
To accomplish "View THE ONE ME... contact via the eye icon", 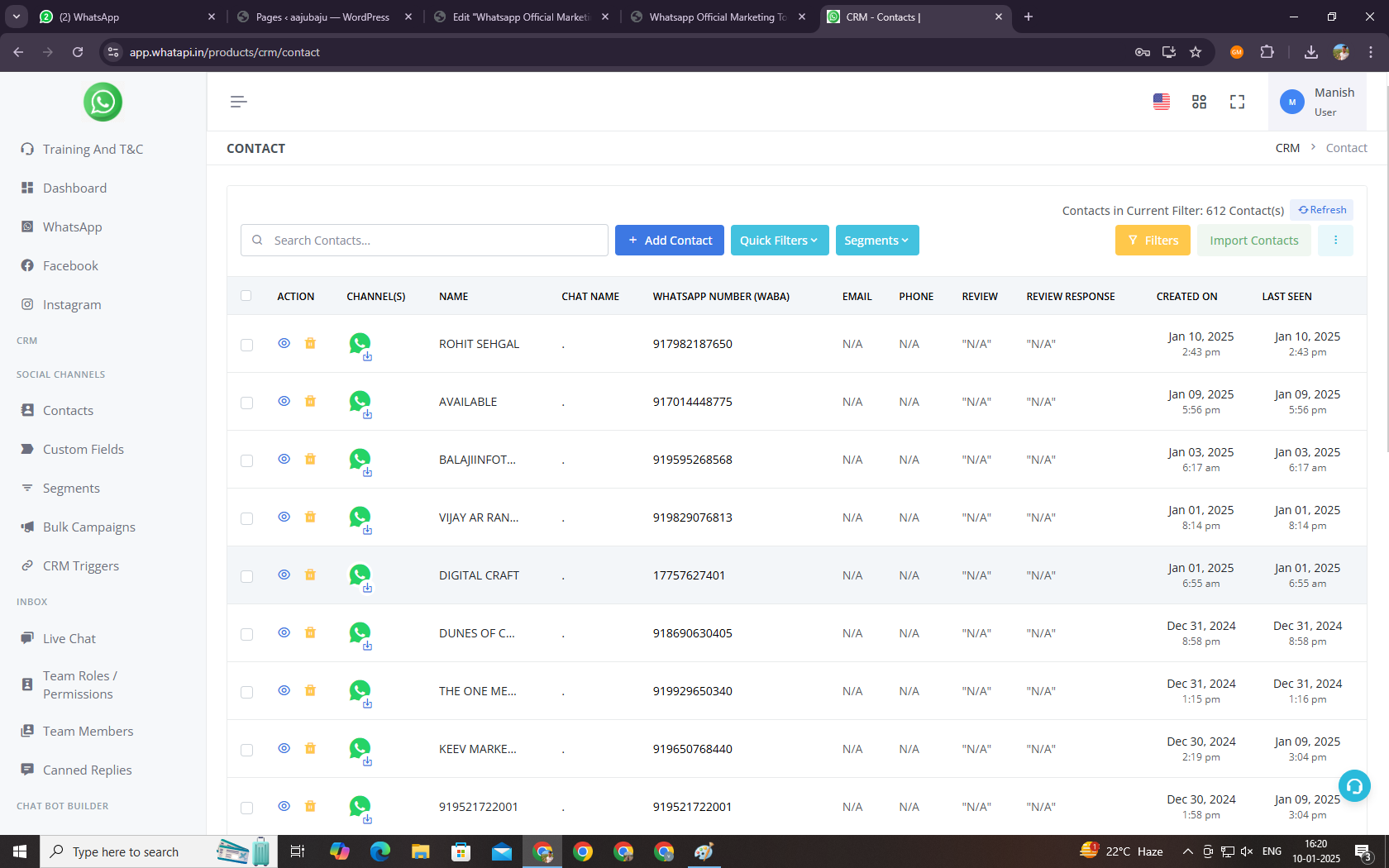I will coord(284,690).
